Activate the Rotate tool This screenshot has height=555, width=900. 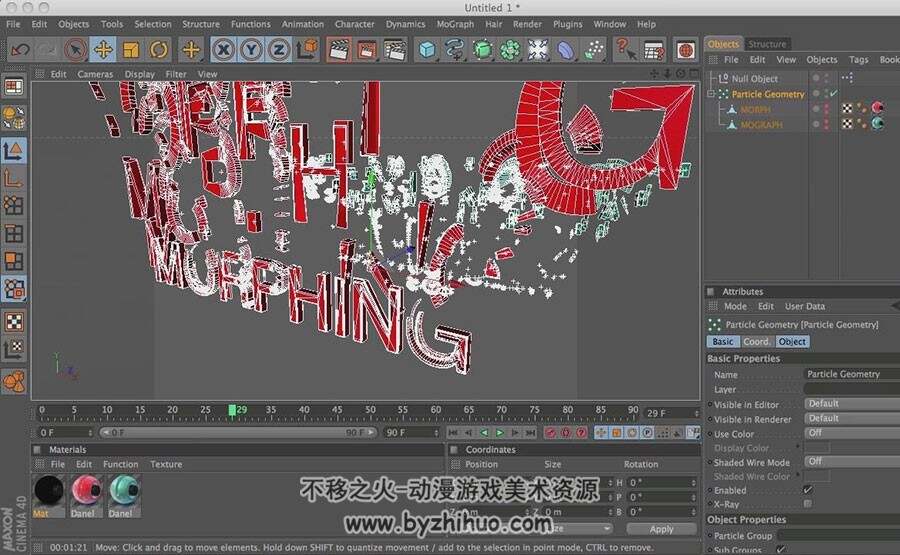[x=158, y=50]
